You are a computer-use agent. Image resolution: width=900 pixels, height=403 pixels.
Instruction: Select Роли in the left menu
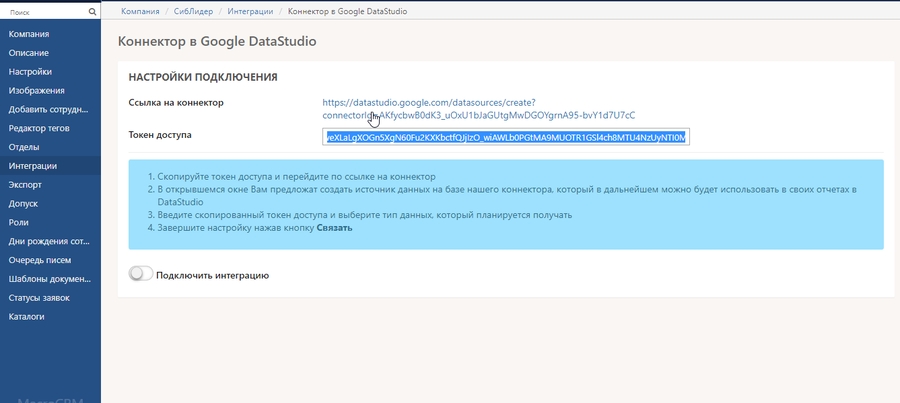19,223
